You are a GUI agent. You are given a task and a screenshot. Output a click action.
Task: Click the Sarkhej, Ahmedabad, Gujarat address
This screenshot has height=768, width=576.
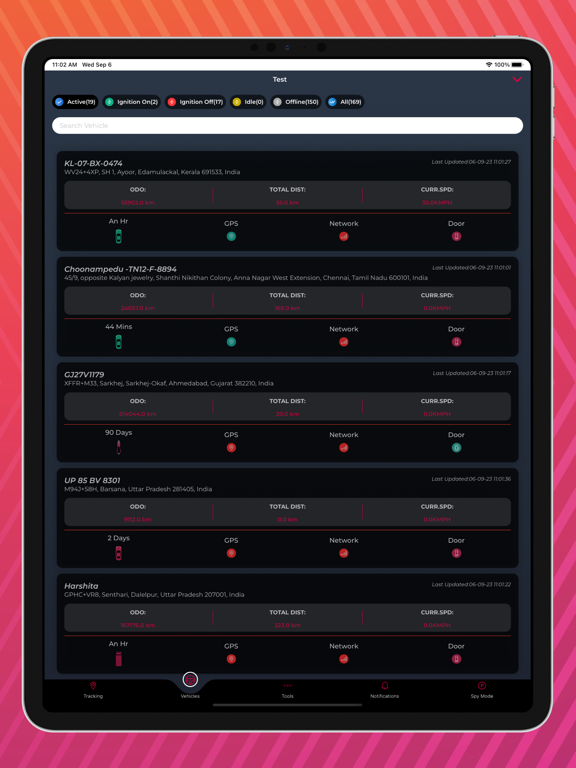[168, 383]
